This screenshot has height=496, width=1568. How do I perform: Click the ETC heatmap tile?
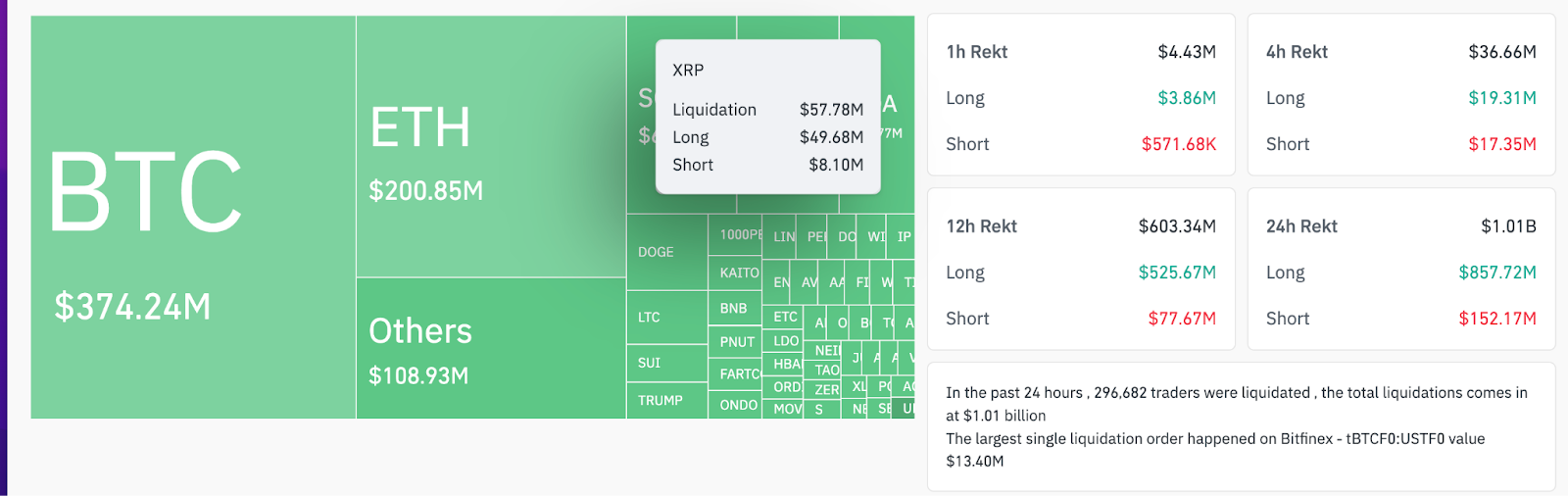point(785,317)
